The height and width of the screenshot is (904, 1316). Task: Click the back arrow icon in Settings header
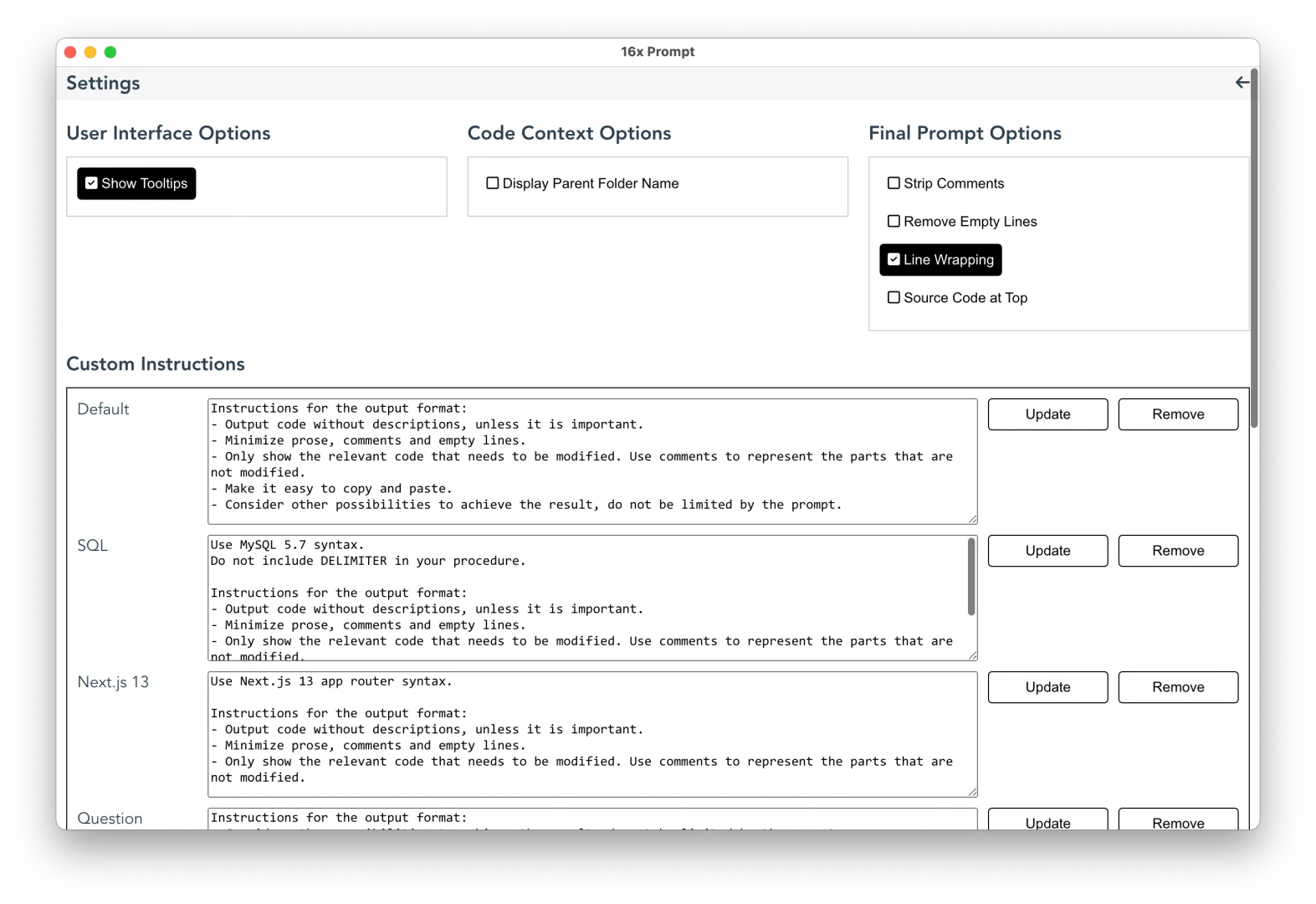tap(1242, 82)
